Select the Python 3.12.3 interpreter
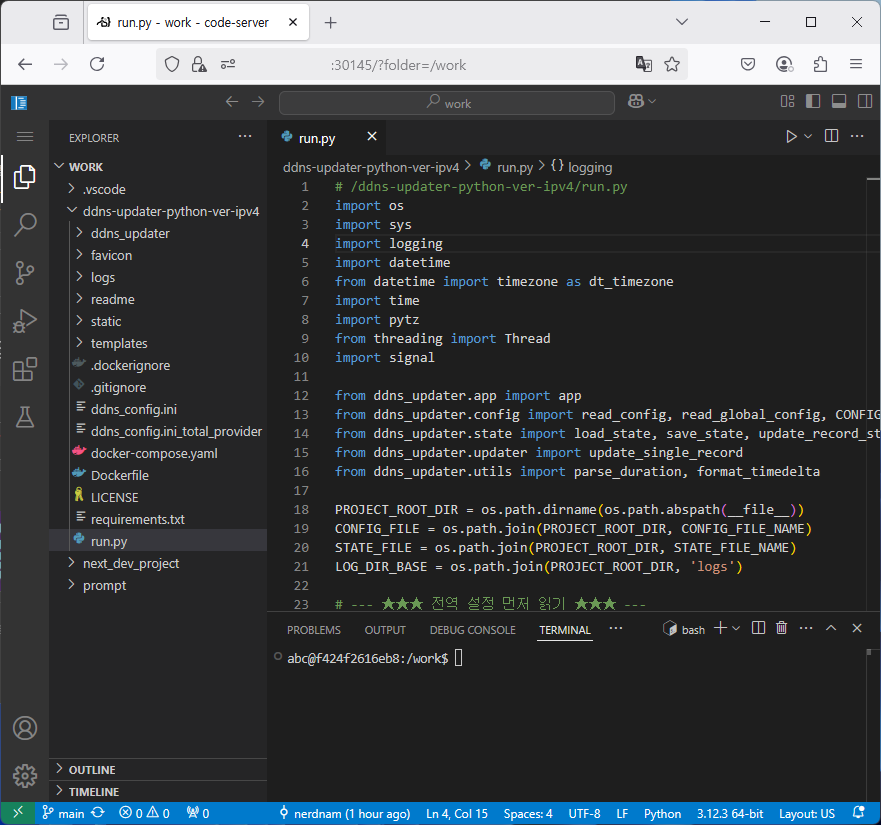881x825 pixels. point(729,813)
